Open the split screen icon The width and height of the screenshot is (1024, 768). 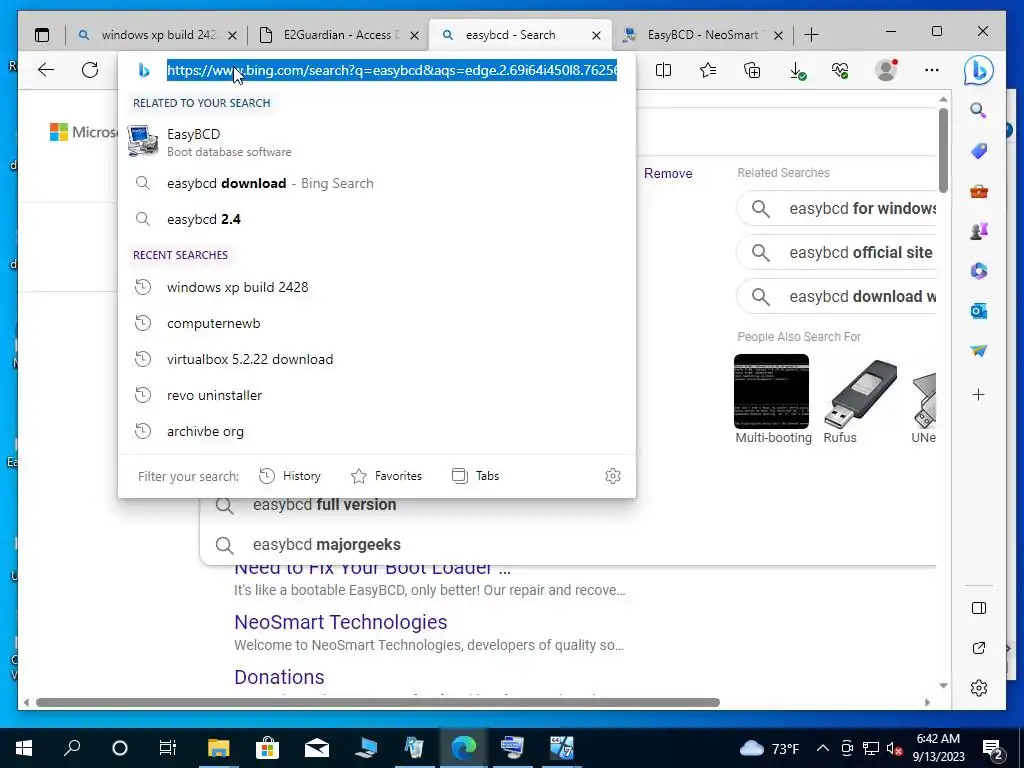pyautogui.click(x=664, y=70)
